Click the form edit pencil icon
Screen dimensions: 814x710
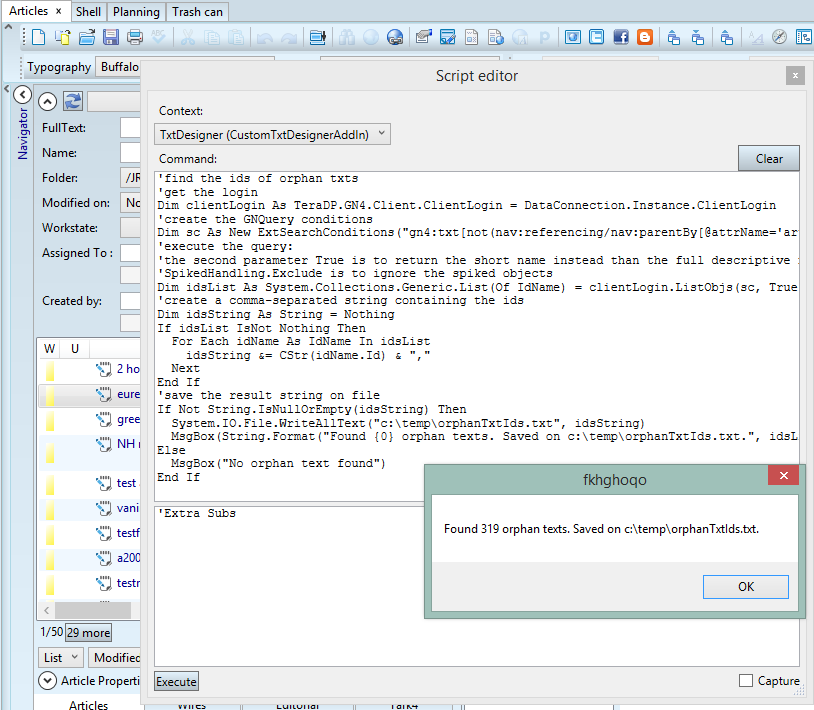pos(447,37)
